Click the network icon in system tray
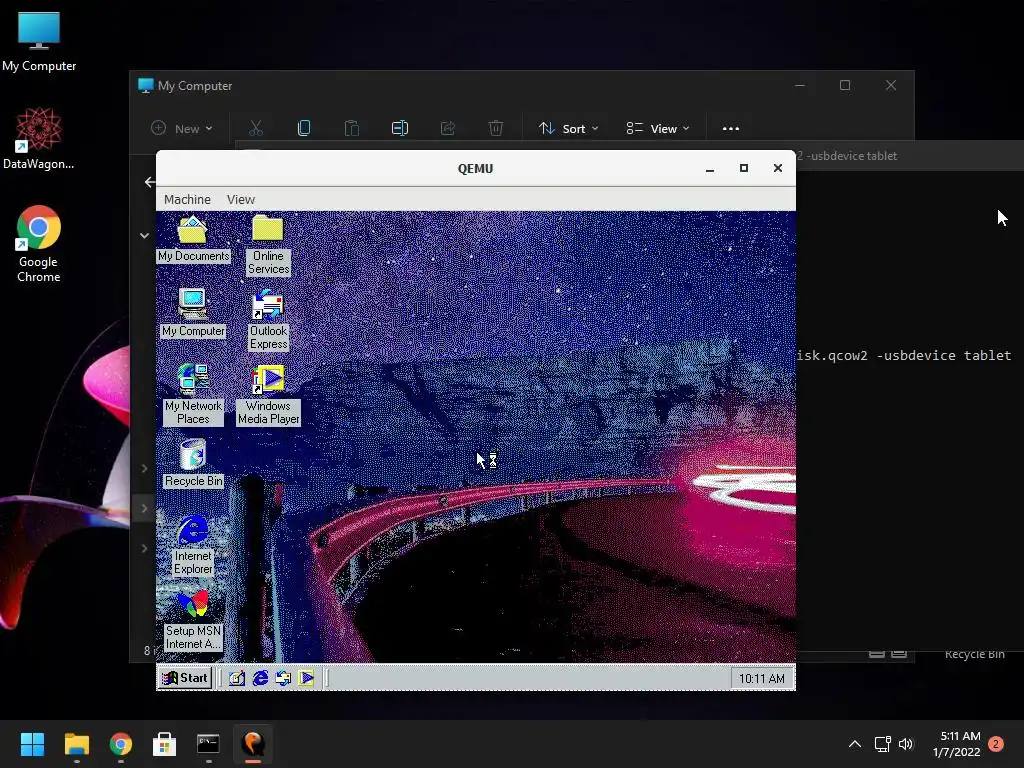This screenshot has height=768, width=1024. click(883, 744)
